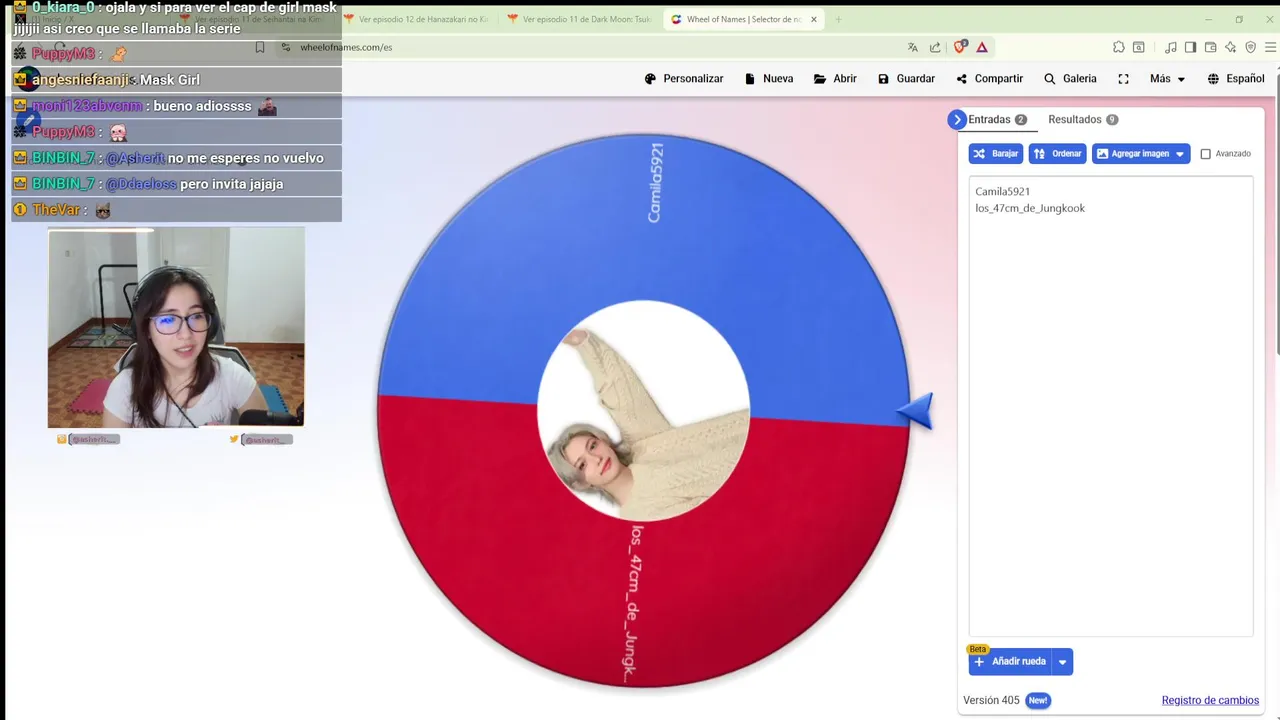Viewport: 1280px width, 720px height.
Task: Open Brave Rewards triangle icon
Action: point(982,47)
